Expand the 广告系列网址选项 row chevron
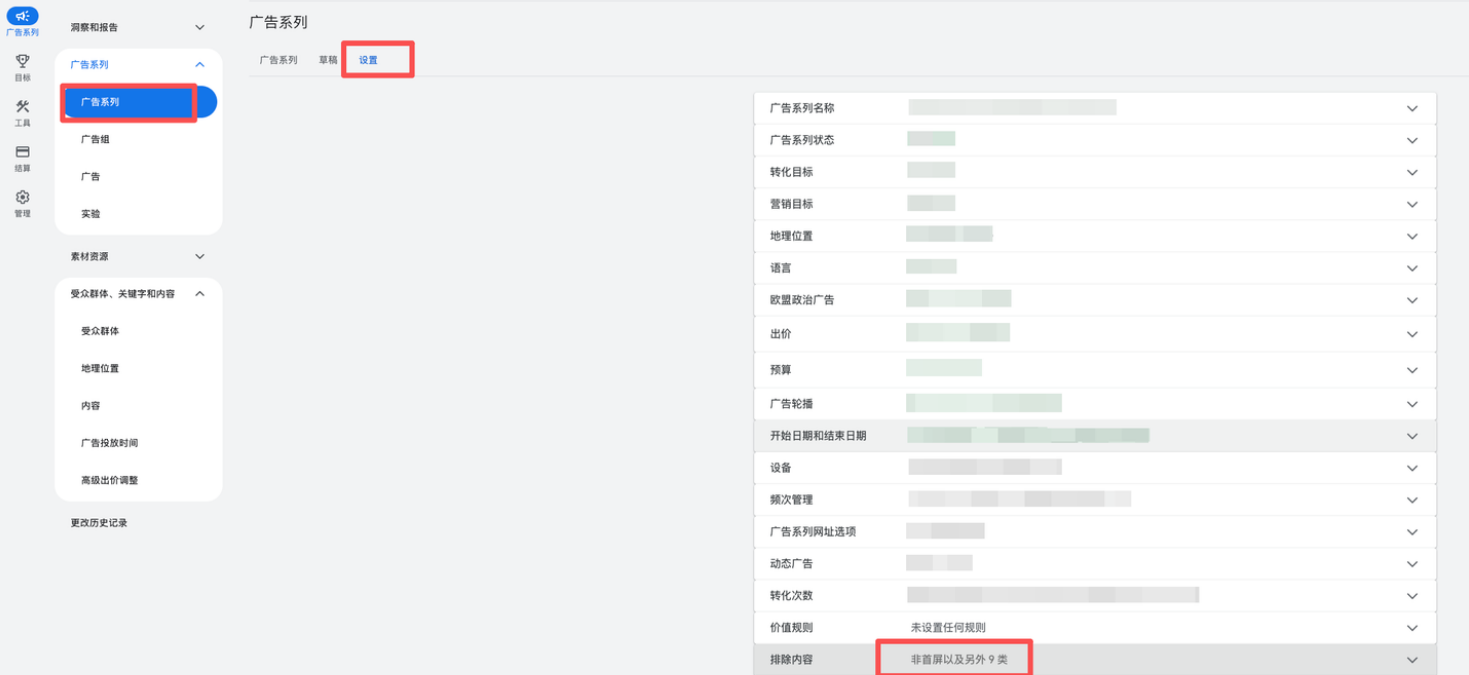 click(1412, 532)
